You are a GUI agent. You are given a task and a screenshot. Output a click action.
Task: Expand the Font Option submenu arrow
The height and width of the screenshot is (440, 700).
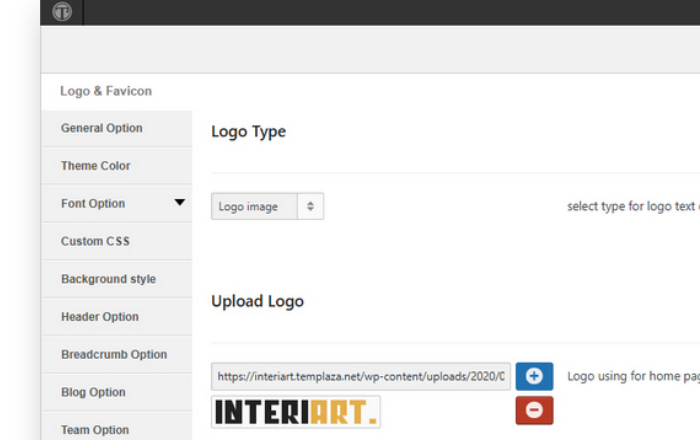179,203
